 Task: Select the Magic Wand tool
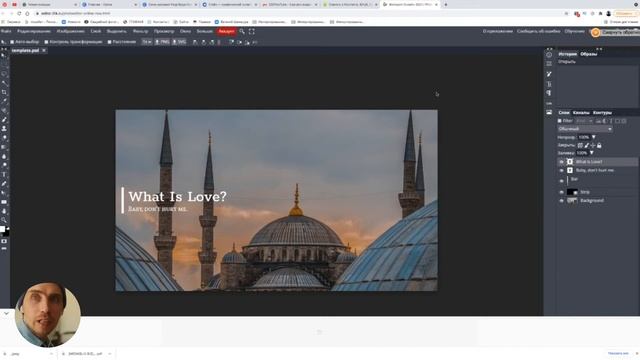pyautogui.click(x=4, y=83)
